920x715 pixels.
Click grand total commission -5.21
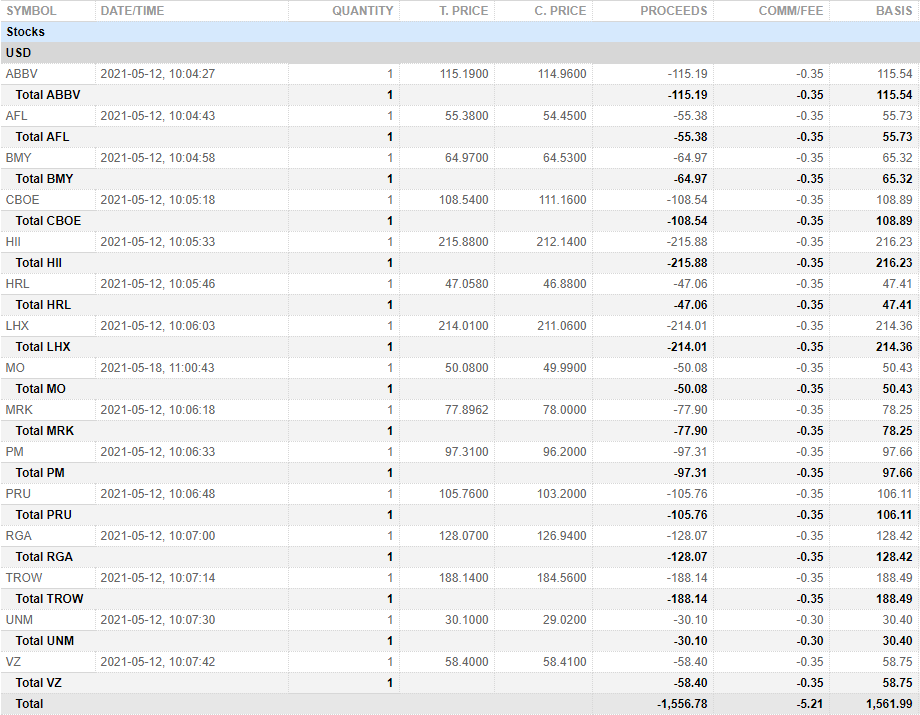tap(810, 704)
